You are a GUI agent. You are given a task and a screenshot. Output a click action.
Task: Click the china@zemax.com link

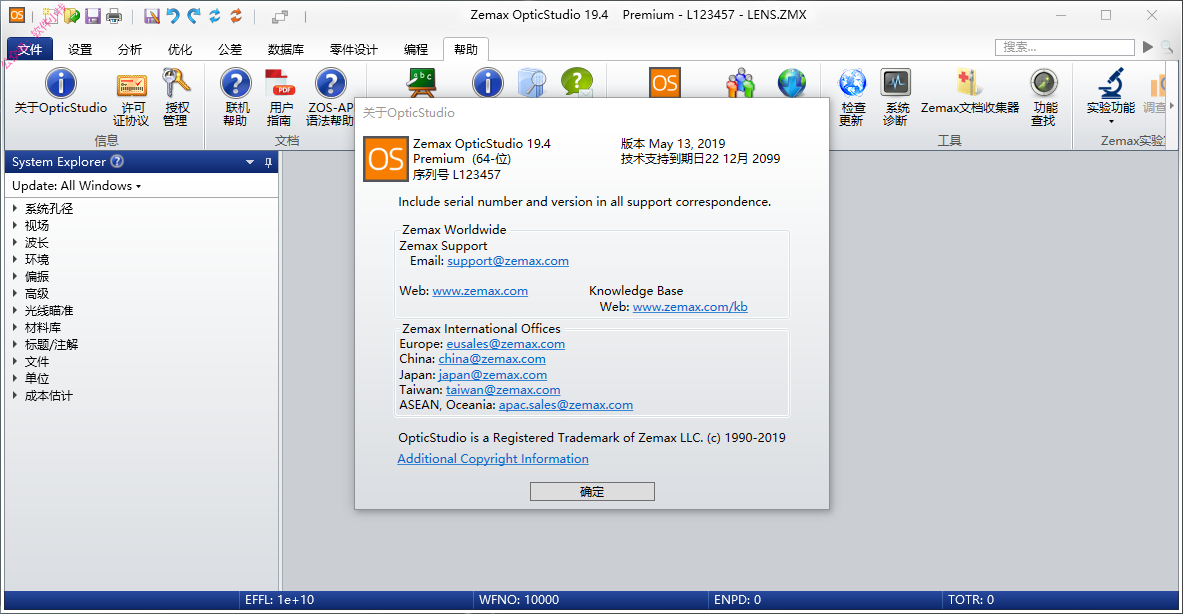coord(492,359)
